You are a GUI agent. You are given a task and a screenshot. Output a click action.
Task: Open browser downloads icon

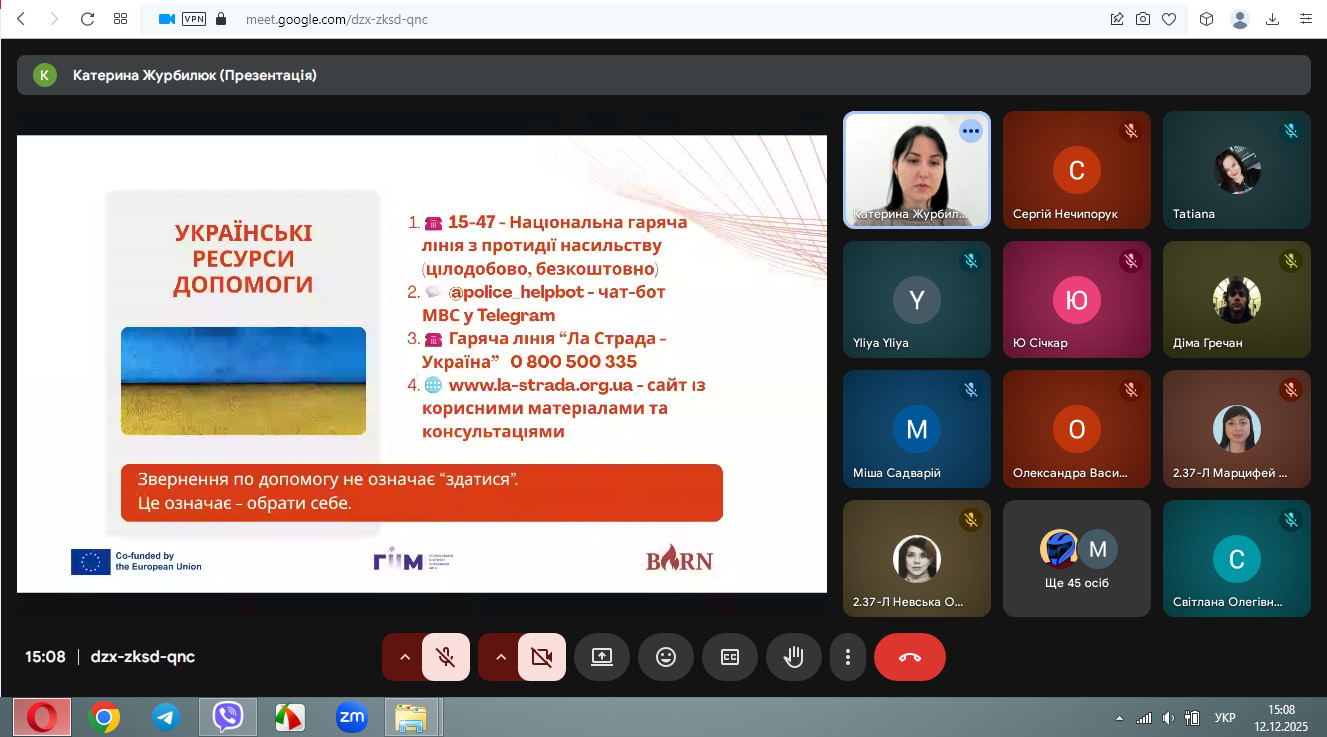1273,19
